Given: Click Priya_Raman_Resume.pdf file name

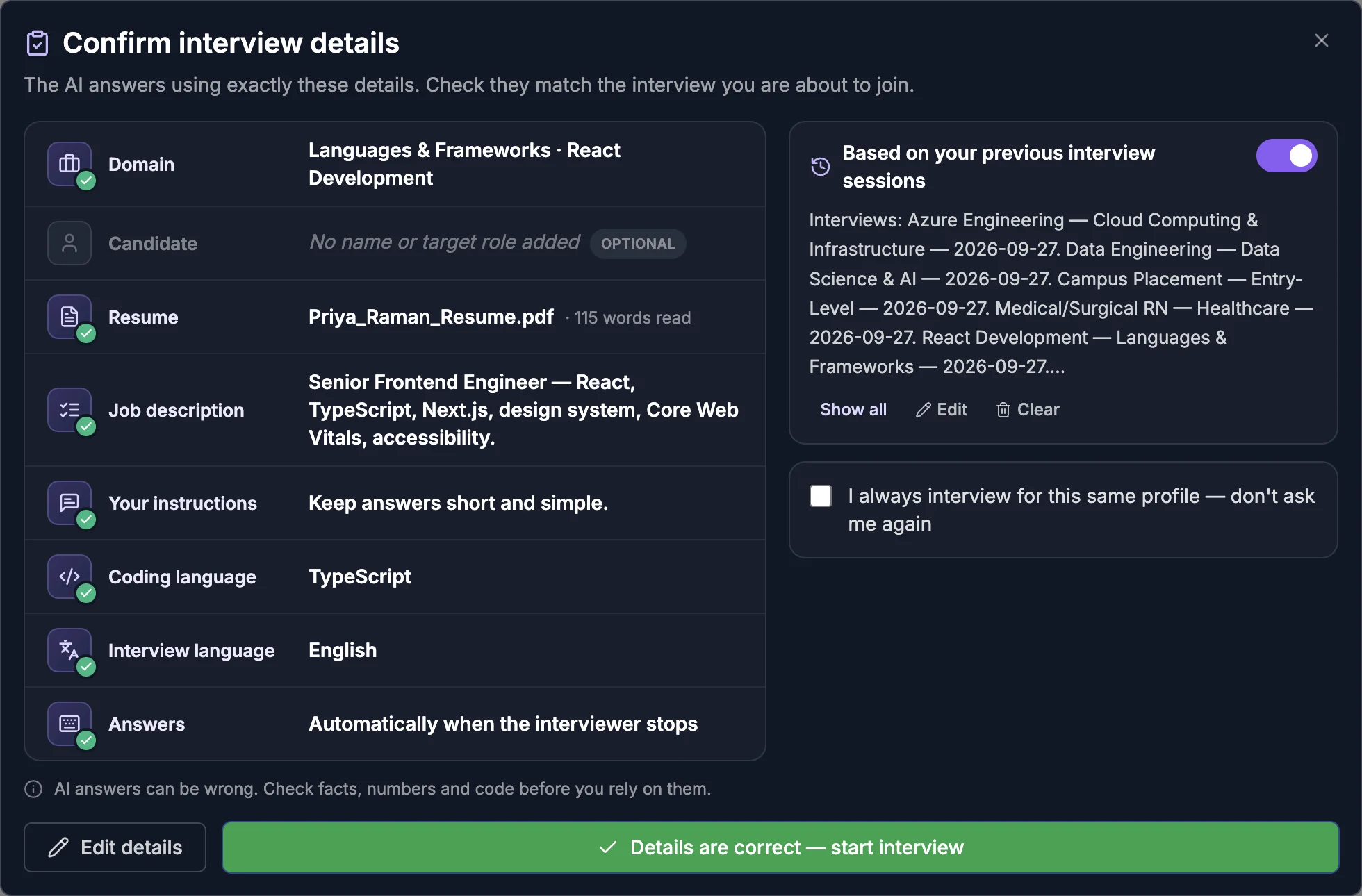Looking at the screenshot, I should coord(431,317).
